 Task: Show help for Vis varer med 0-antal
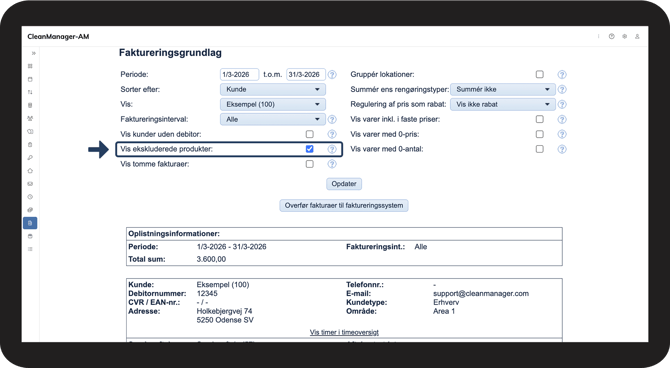point(562,149)
